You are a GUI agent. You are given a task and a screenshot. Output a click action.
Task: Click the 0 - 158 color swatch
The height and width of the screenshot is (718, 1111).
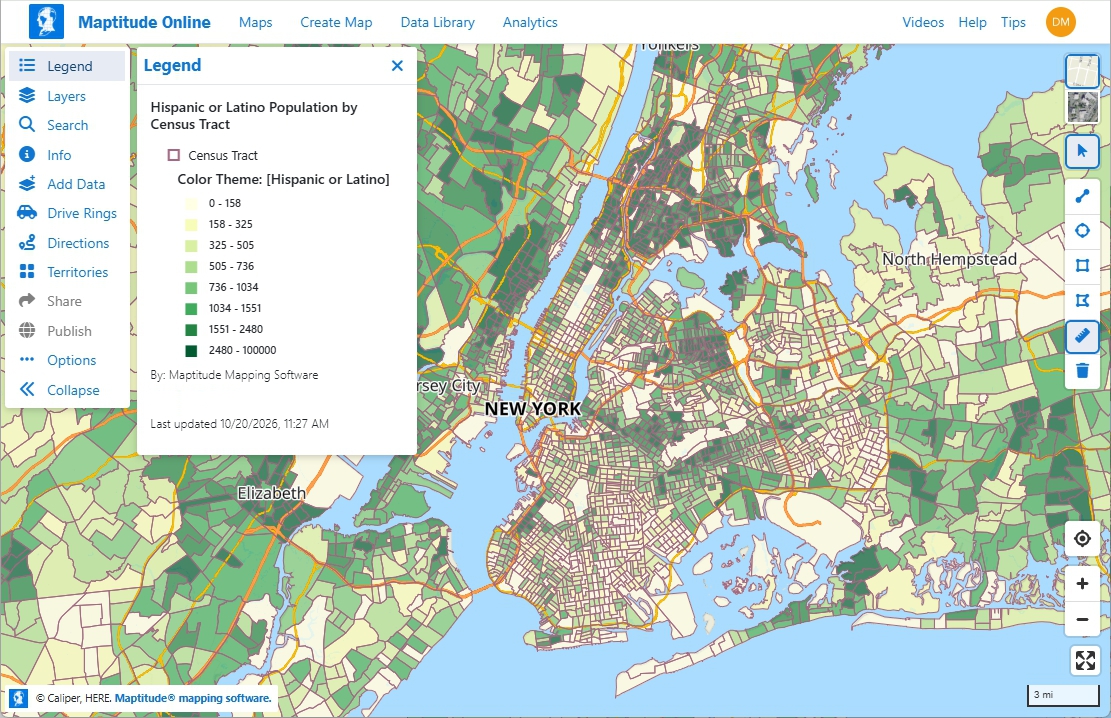click(191, 203)
